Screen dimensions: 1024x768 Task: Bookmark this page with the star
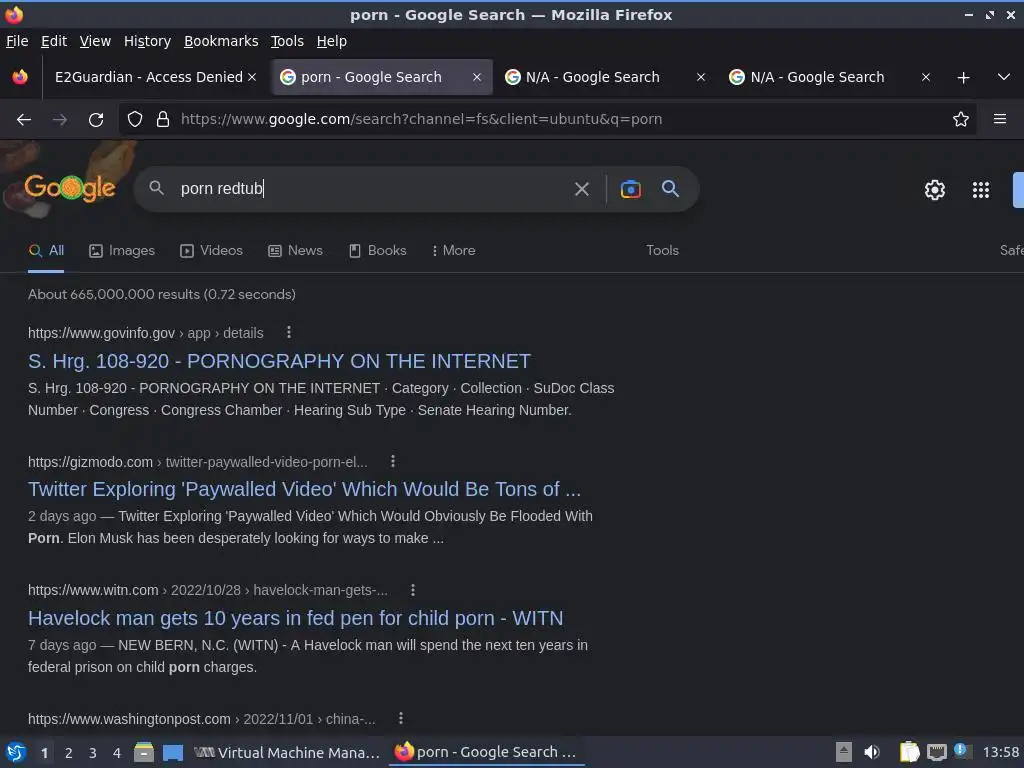click(x=961, y=119)
